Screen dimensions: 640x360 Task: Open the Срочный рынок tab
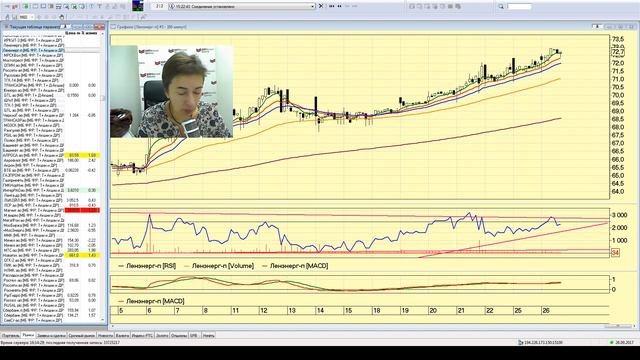click(x=82, y=336)
